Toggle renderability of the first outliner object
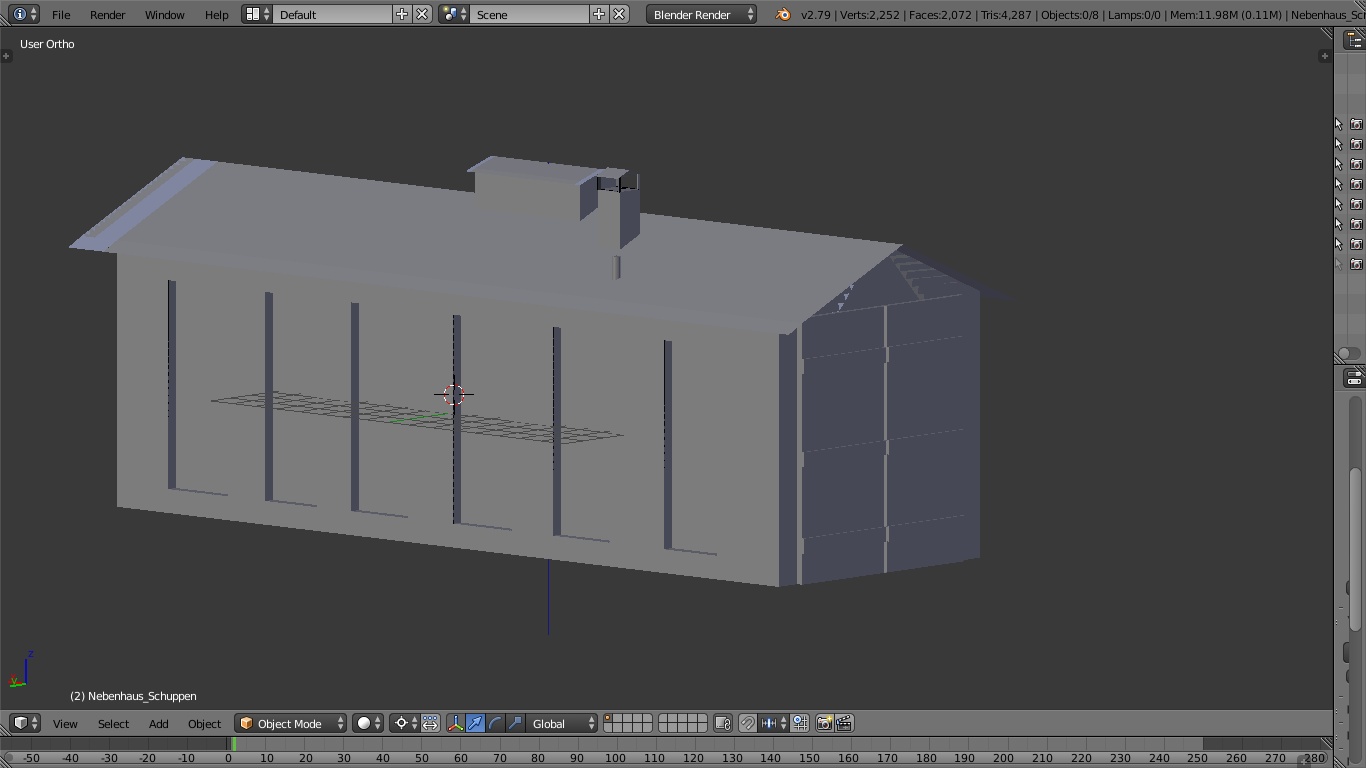1366x768 pixels. click(x=1356, y=124)
